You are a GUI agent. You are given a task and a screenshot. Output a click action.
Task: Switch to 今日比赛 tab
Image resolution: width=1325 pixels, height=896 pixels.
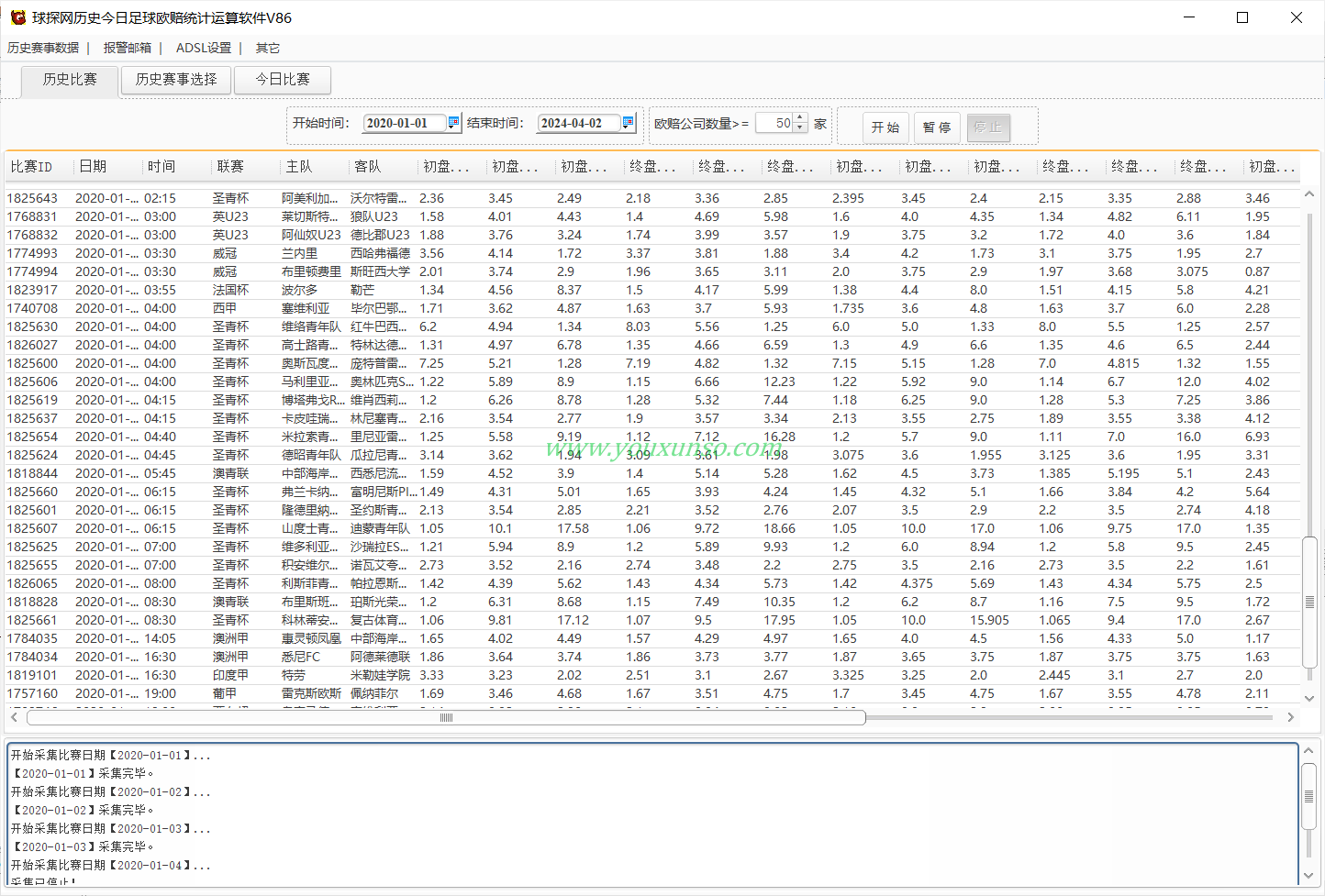pyautogui.click(x=283, y=80)
